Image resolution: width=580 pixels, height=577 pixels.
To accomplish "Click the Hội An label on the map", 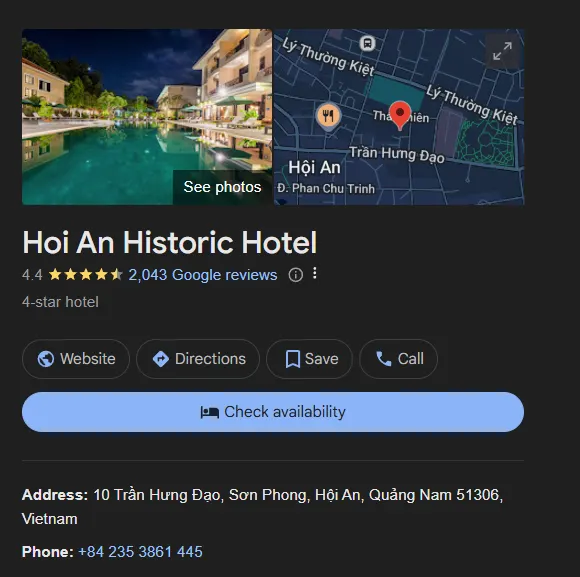I will pos(314,167).
